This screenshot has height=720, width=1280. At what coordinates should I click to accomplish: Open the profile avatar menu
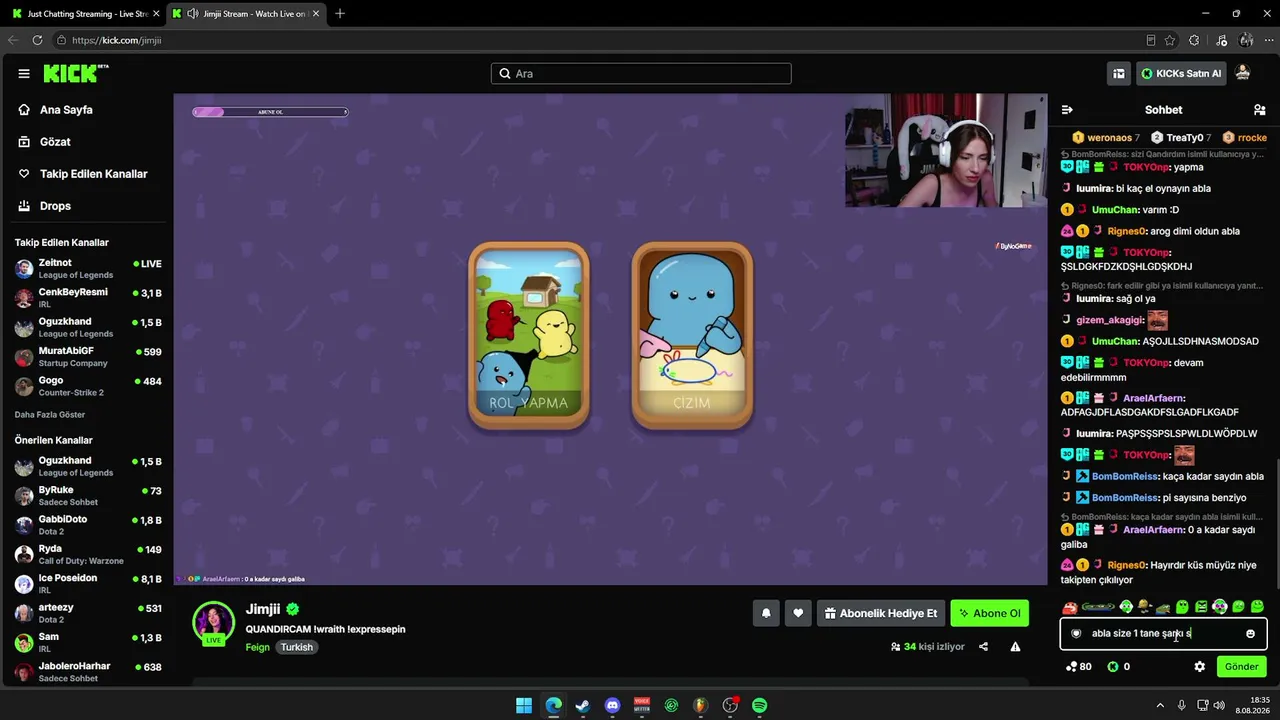coord(1243,73)
